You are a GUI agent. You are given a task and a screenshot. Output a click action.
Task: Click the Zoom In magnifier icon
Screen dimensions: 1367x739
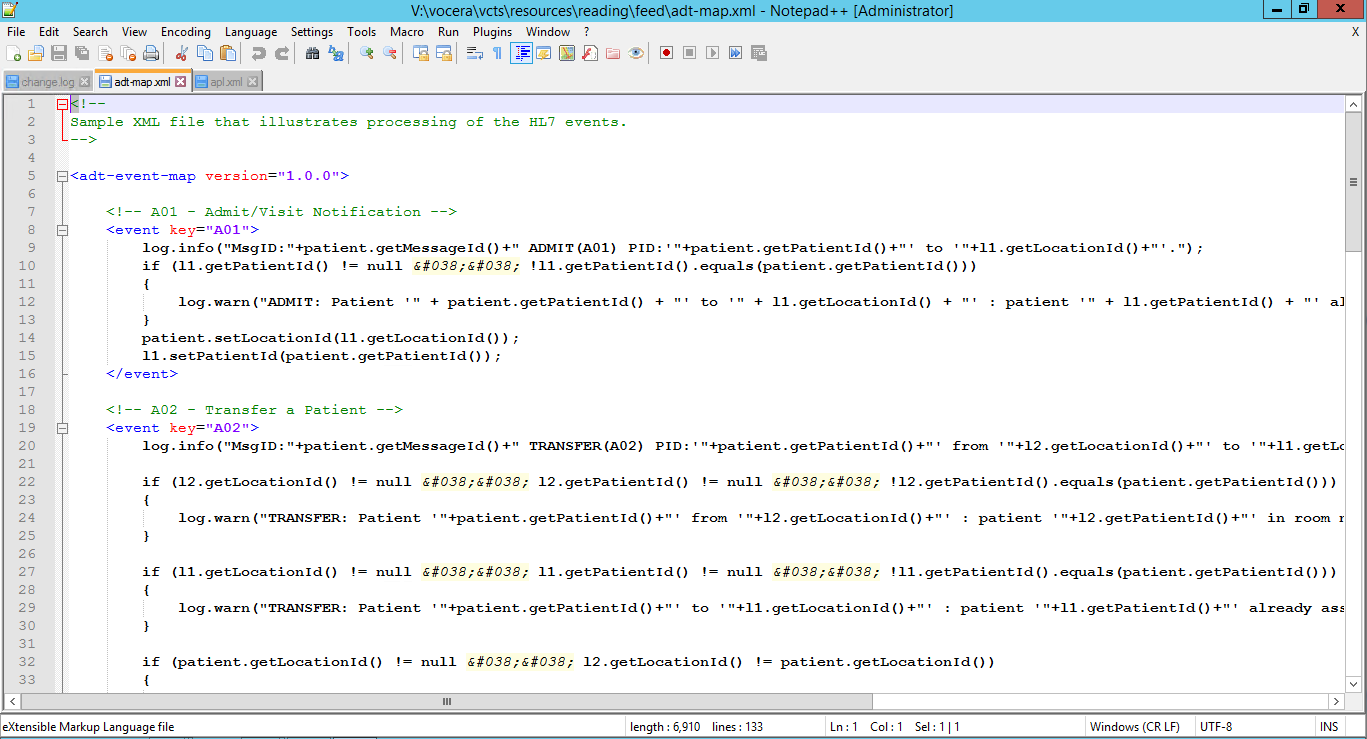367,53
